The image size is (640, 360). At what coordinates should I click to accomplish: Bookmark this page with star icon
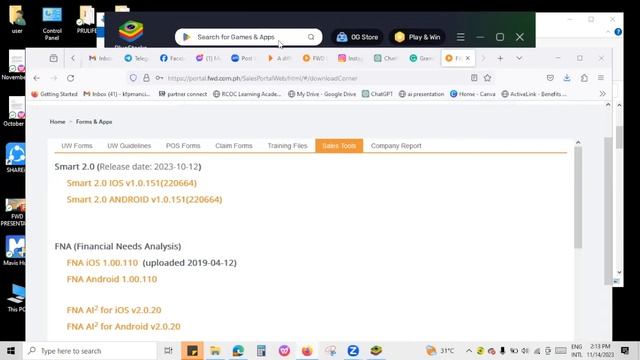pyautogui.click(x=487, y=78)
